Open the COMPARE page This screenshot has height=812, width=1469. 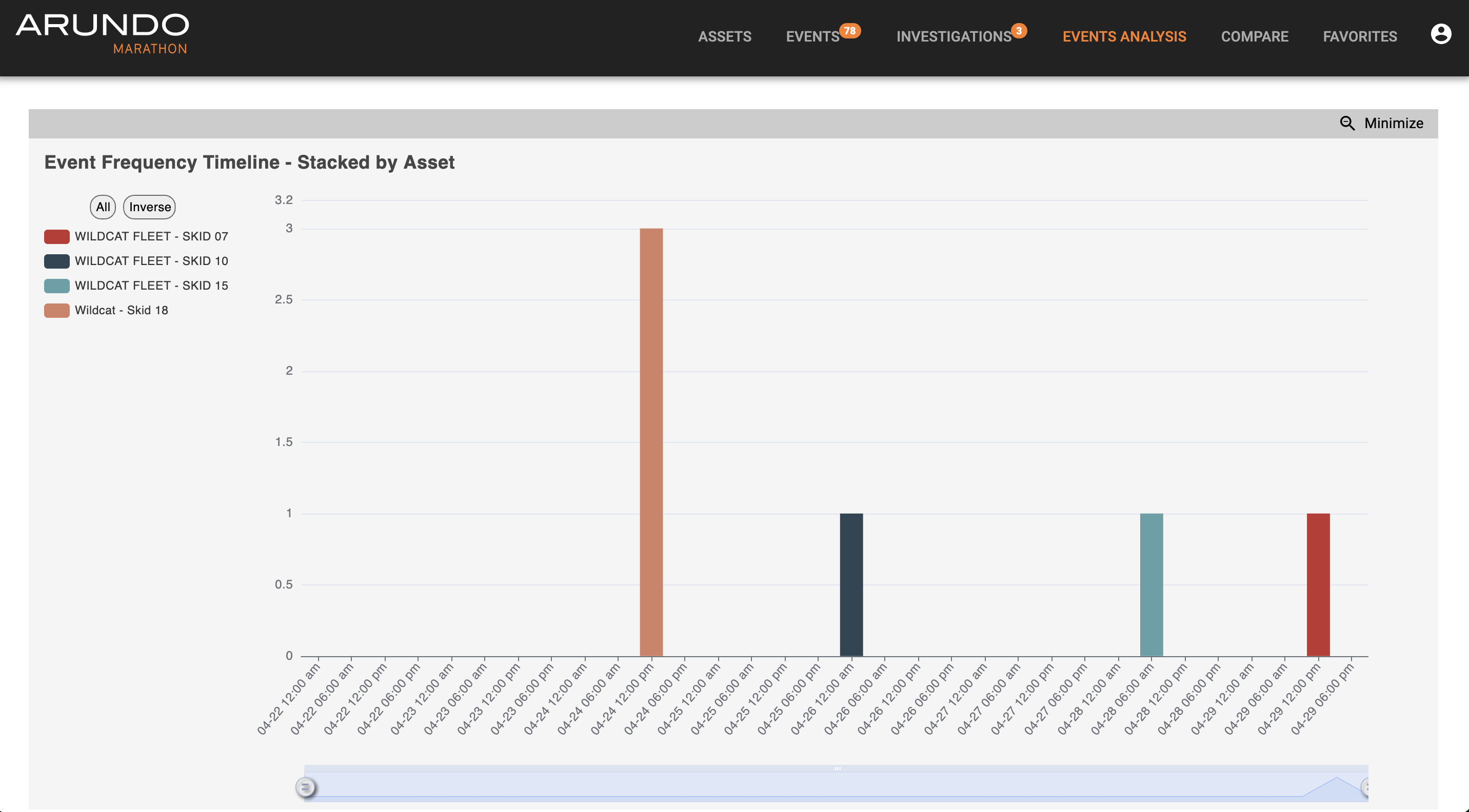[1255, 36]
